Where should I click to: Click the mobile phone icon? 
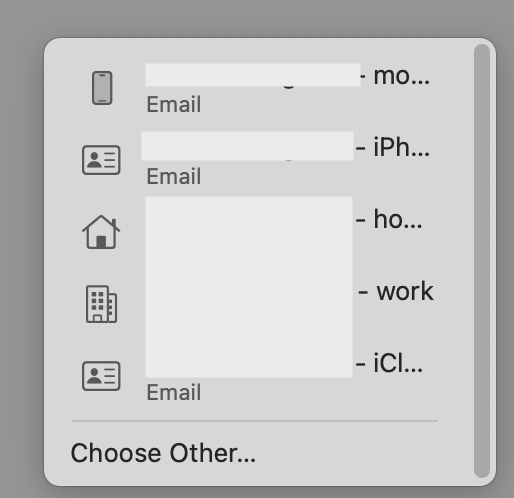tap(102, 88)
